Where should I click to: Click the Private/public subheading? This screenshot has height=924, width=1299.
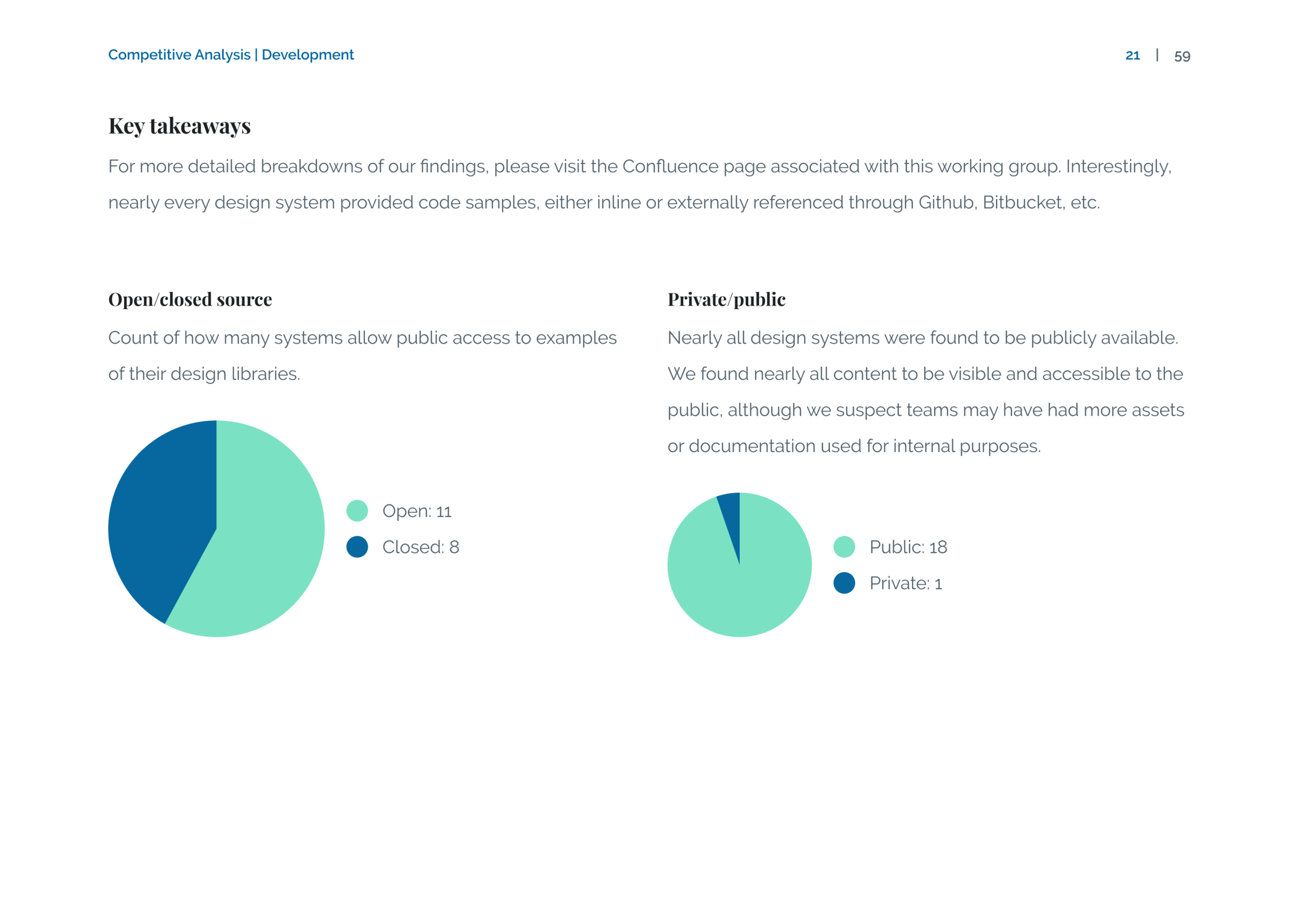click(x=726, y=299)
